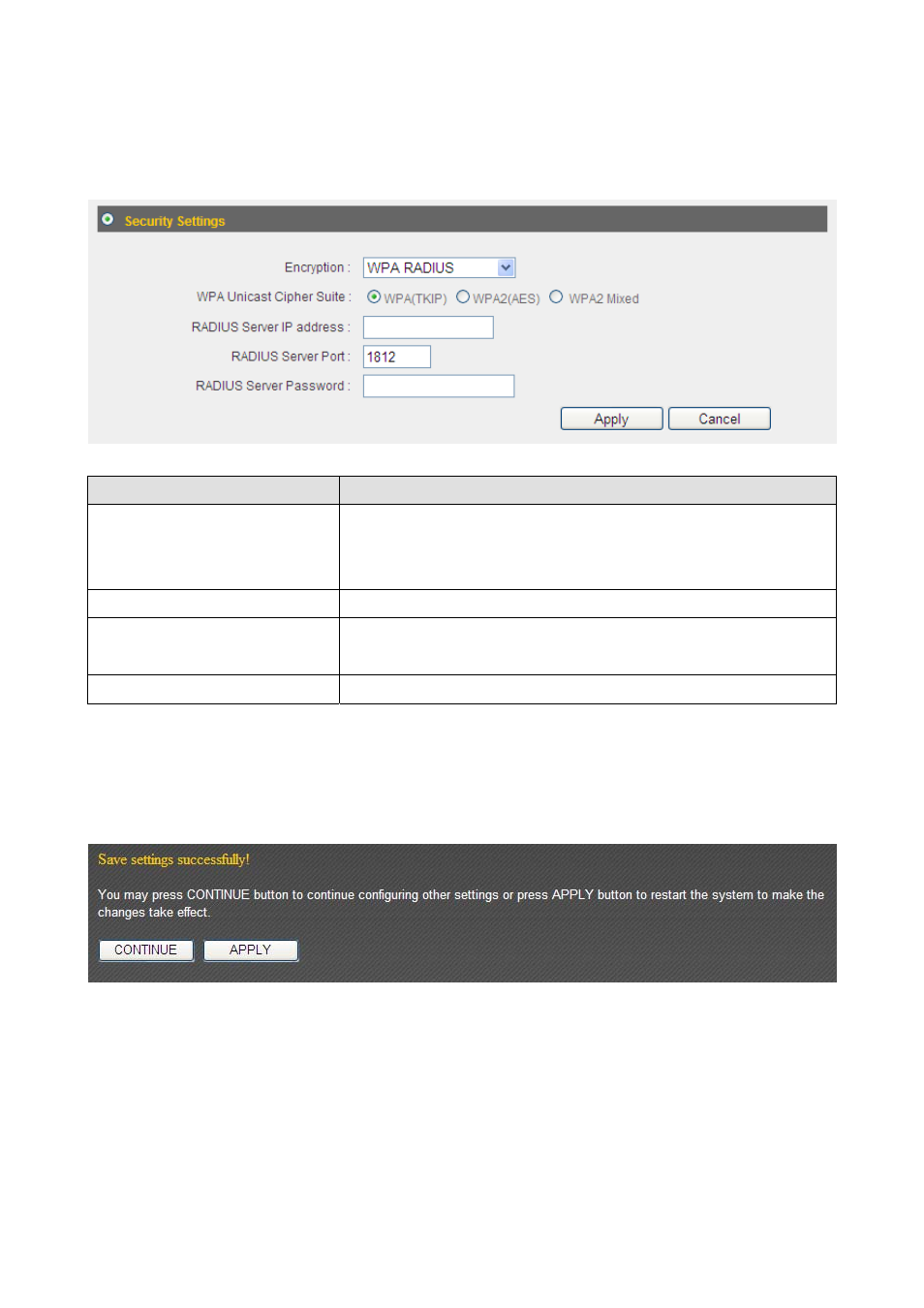Screen dimensions: 924x1308
Task: Click the Apply button in Security Settings
Action: coord(612,419)
